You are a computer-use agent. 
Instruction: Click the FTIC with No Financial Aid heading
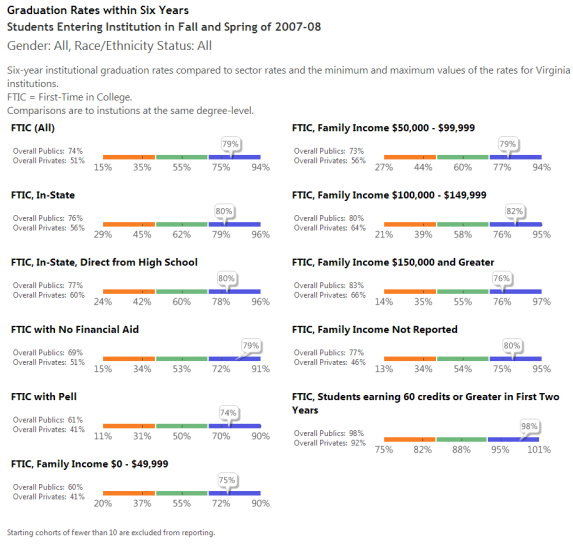click(75, 330)
